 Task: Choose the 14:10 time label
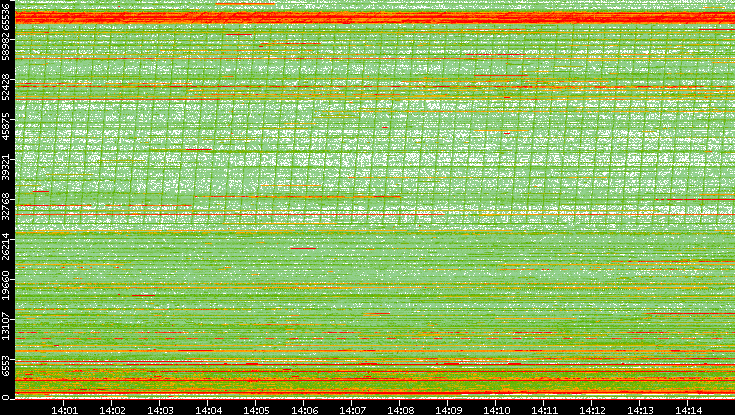pyautogui.click(x=496, y=410)
